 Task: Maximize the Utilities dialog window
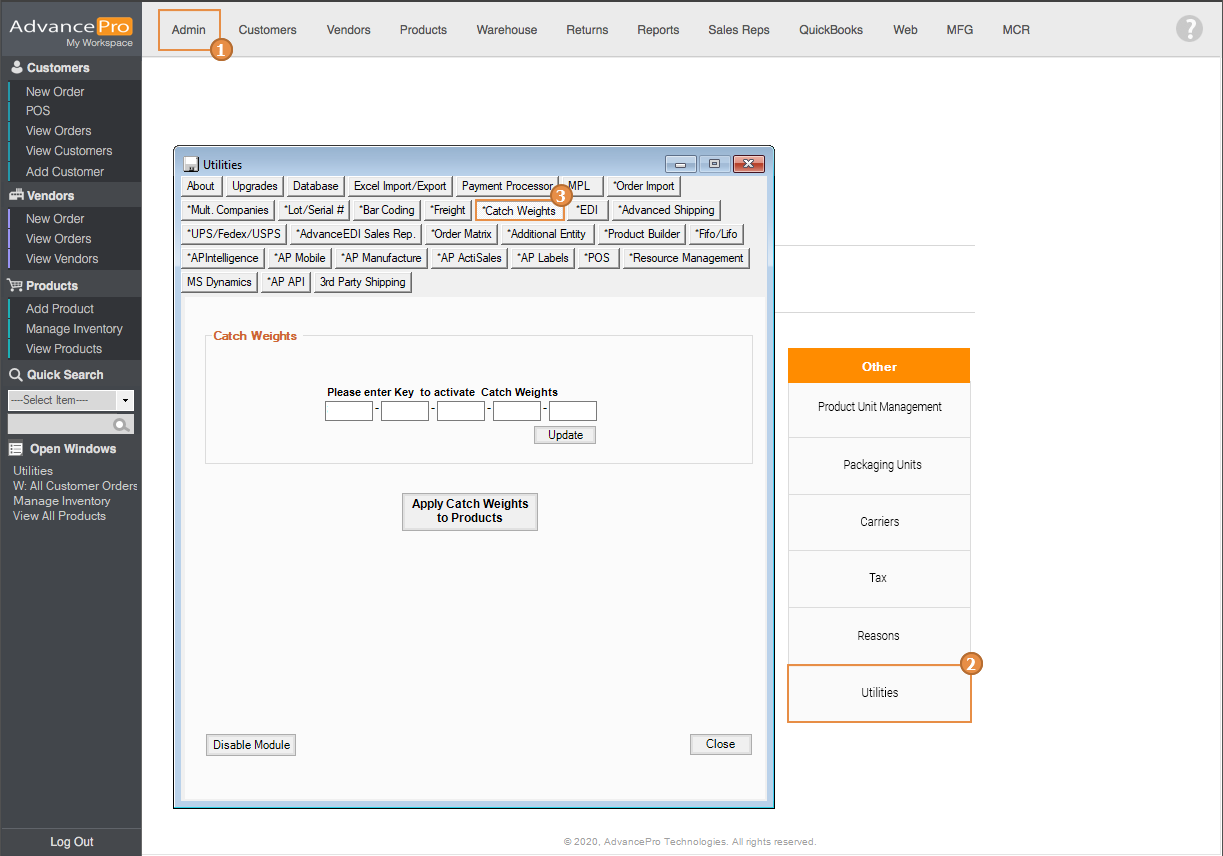point(714,164)
